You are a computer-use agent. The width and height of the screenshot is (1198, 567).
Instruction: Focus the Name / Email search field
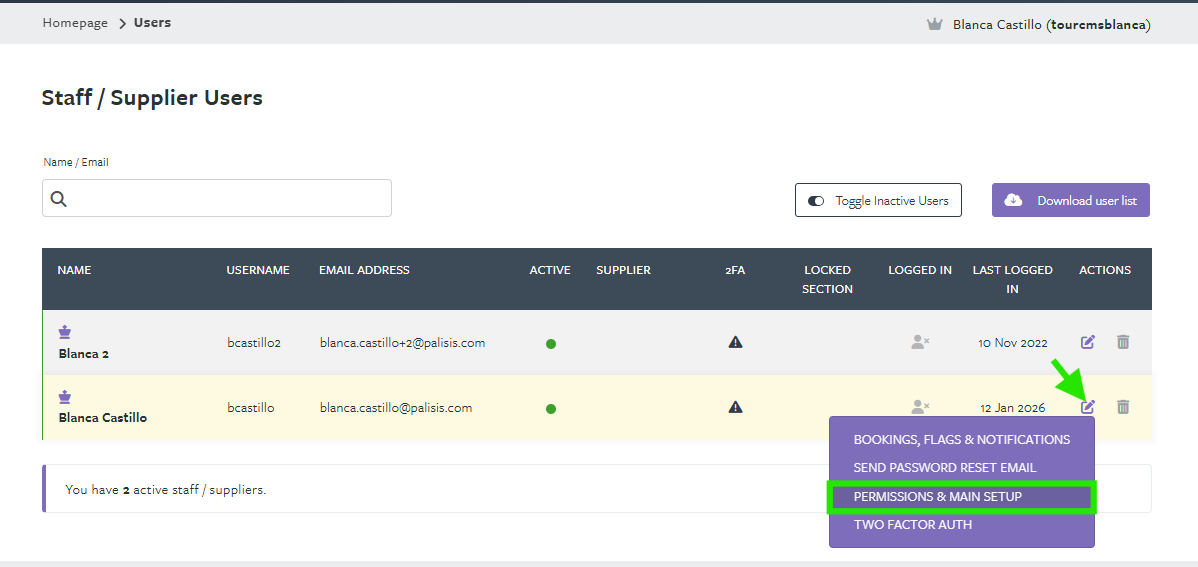217,198
